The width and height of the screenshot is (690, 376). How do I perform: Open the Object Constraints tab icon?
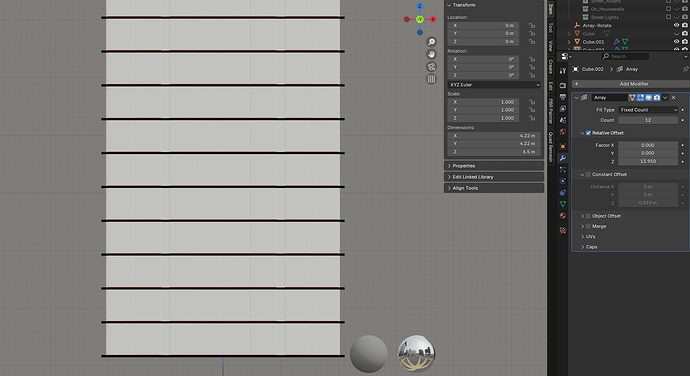click(562, 192)
